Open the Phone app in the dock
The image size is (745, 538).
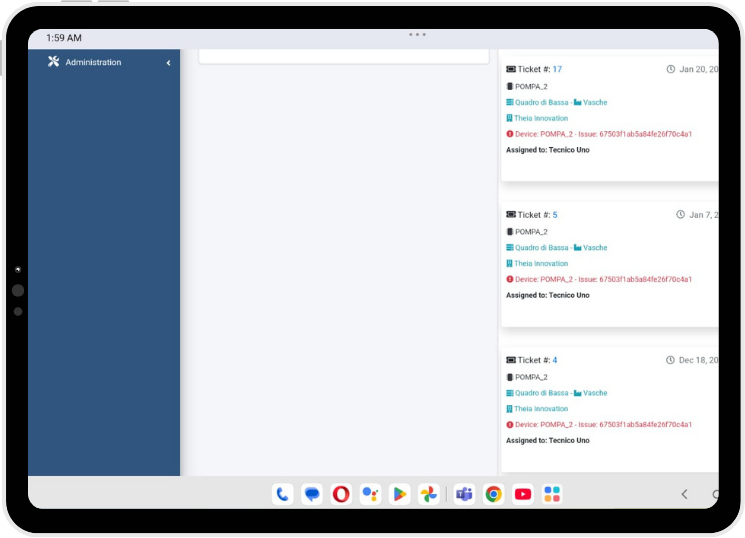(283, 495)
